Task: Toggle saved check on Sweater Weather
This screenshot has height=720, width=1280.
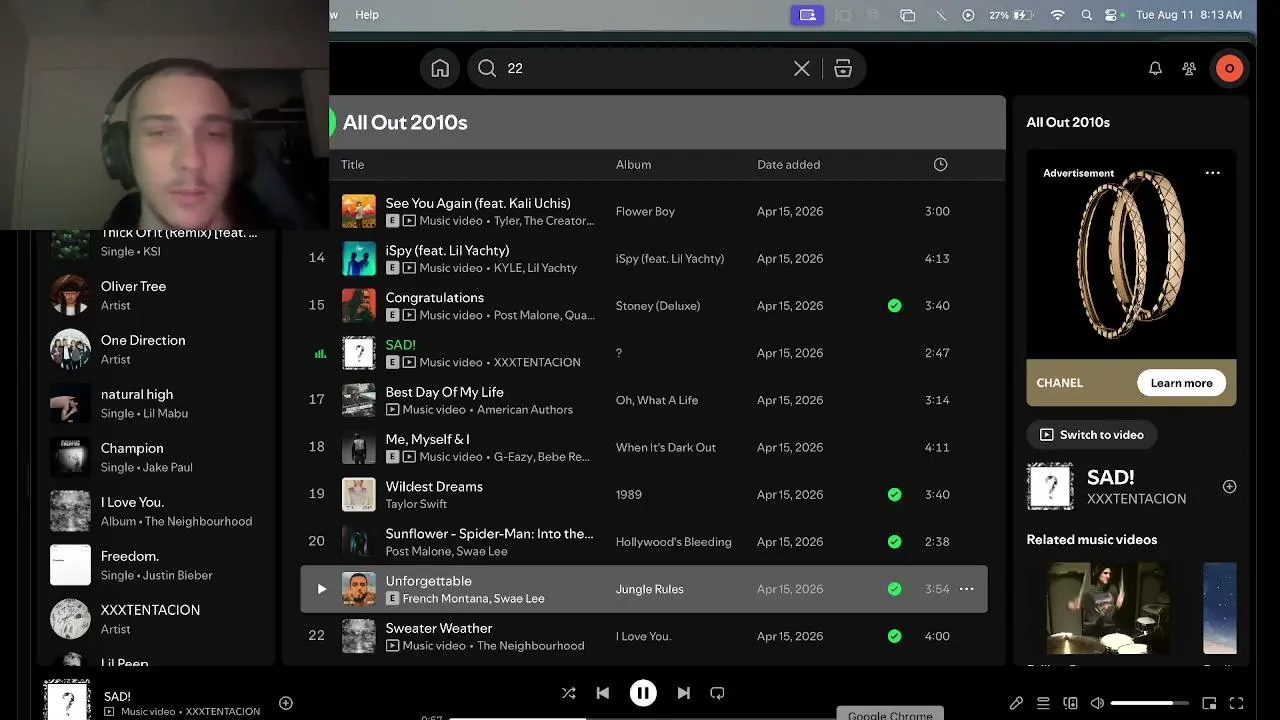Action: click(894, 636)
